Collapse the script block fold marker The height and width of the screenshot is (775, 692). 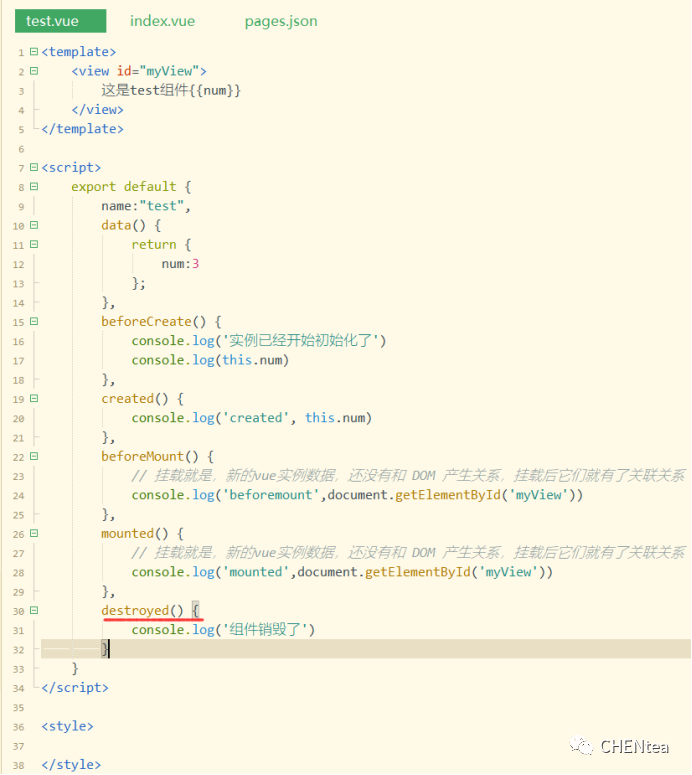(x=34, y=168)
